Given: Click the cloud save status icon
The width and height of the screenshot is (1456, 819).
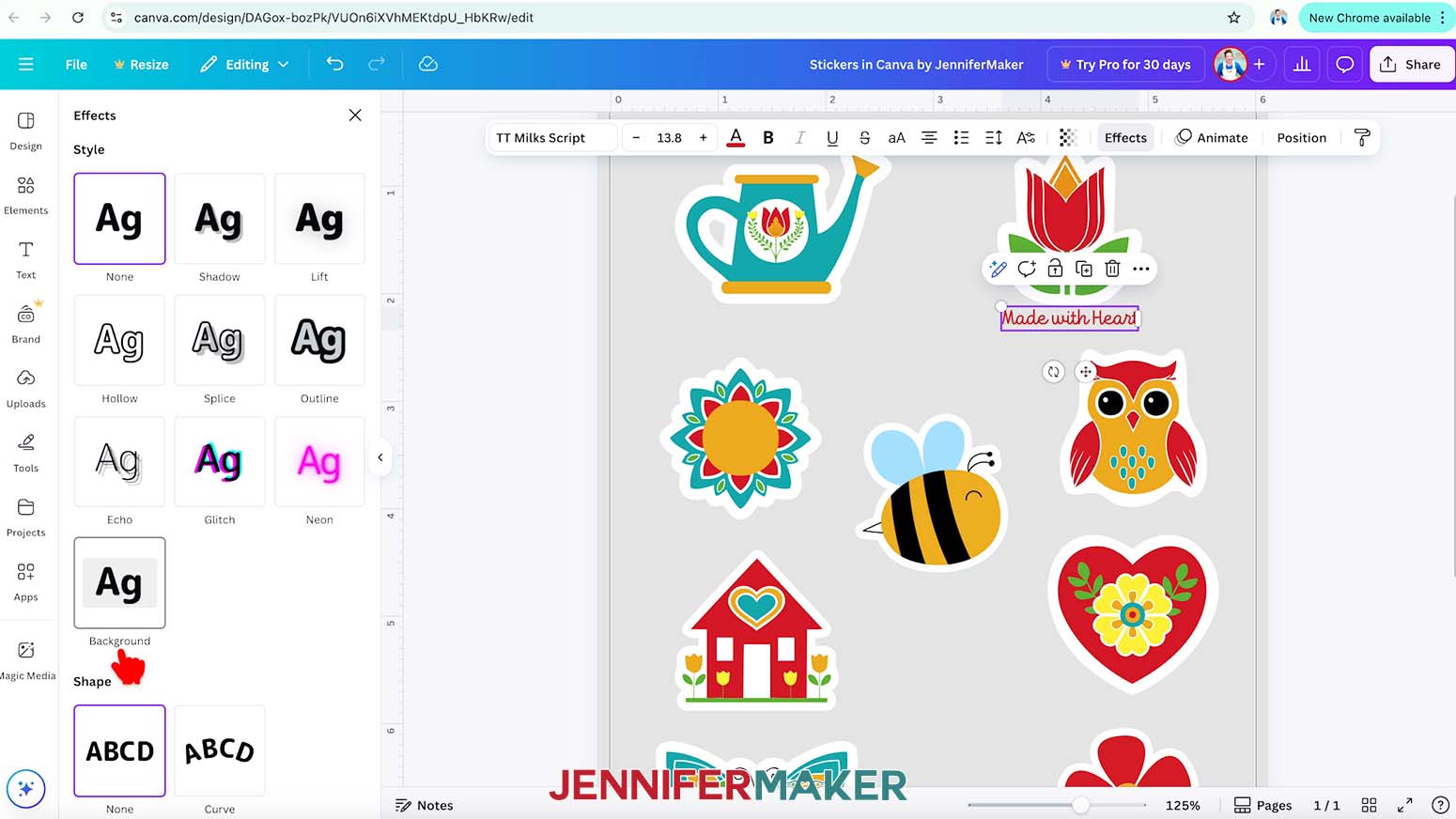Looking at the screenshot, I should pyautogui.click(x=428, y=64).
